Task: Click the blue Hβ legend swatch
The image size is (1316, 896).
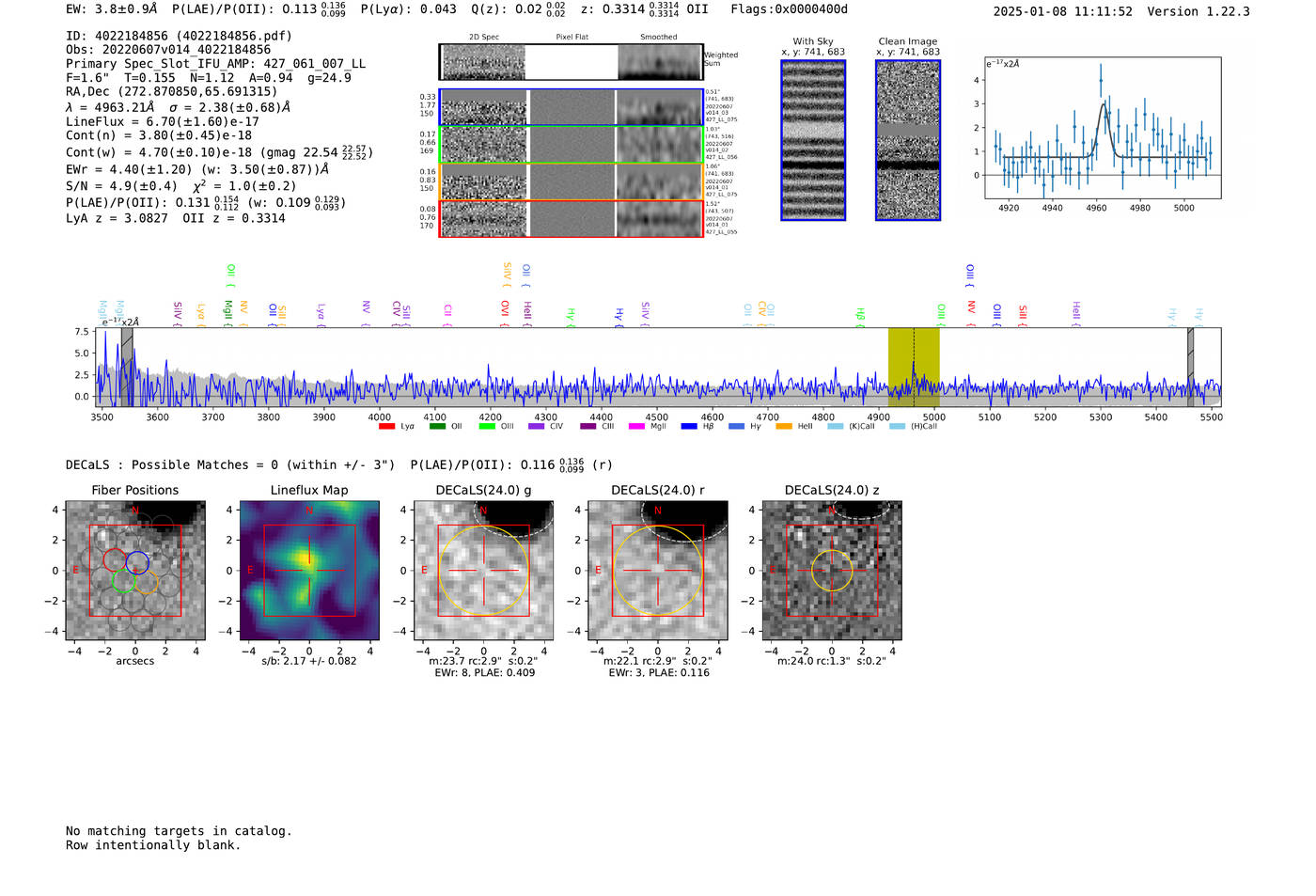Action: (x=689, y=427)
